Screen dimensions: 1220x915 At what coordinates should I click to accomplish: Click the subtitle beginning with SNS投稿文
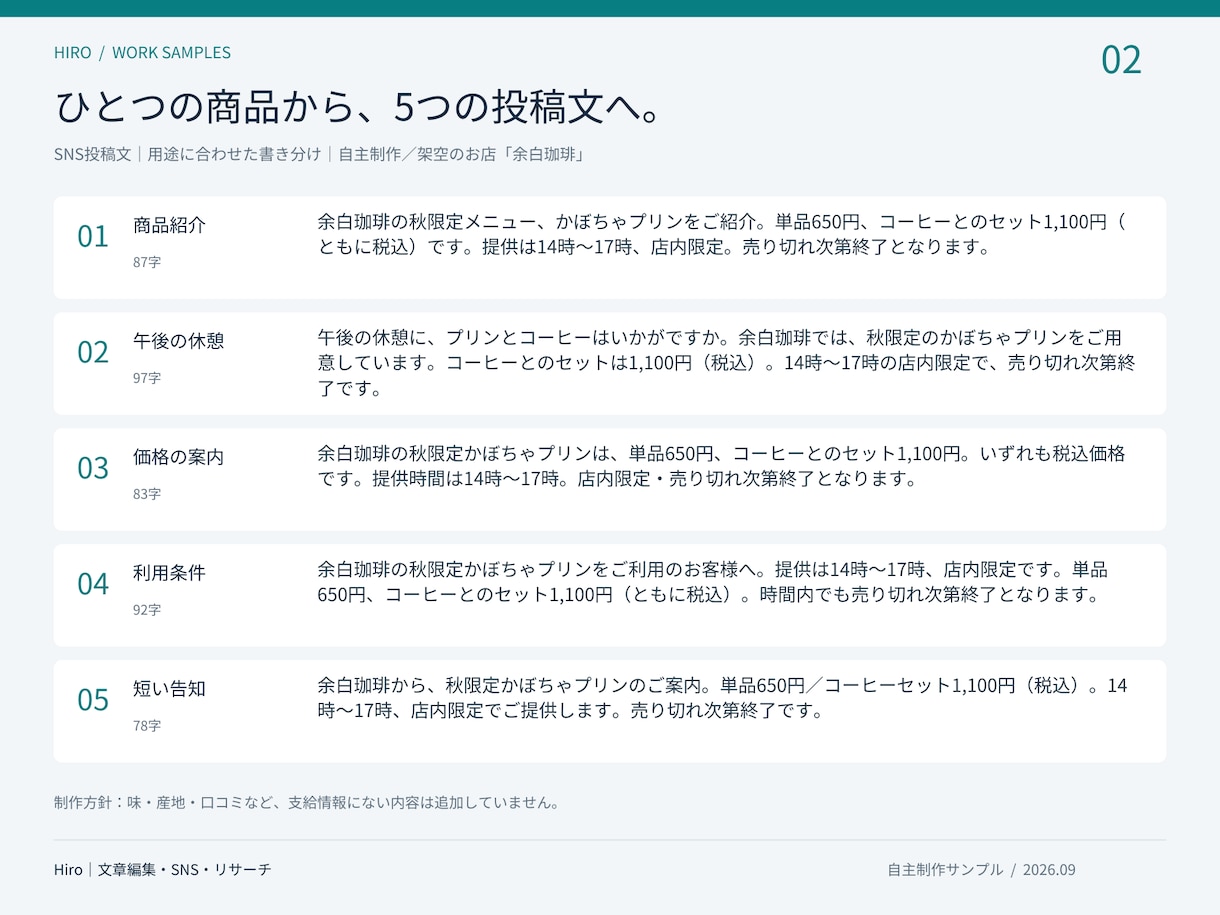(320, 155)
